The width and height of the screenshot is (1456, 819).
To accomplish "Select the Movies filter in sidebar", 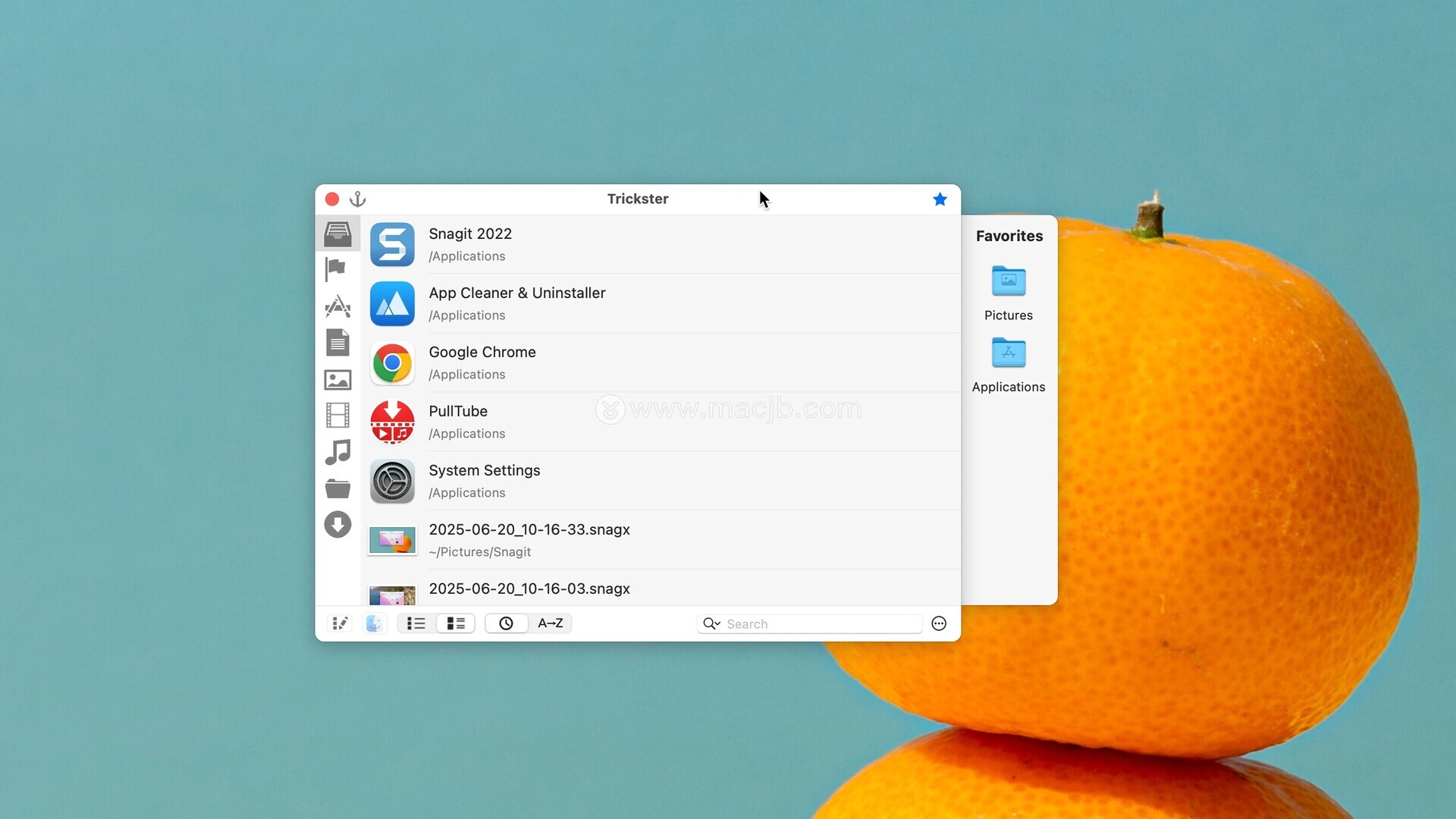I will tap(337, 416).
